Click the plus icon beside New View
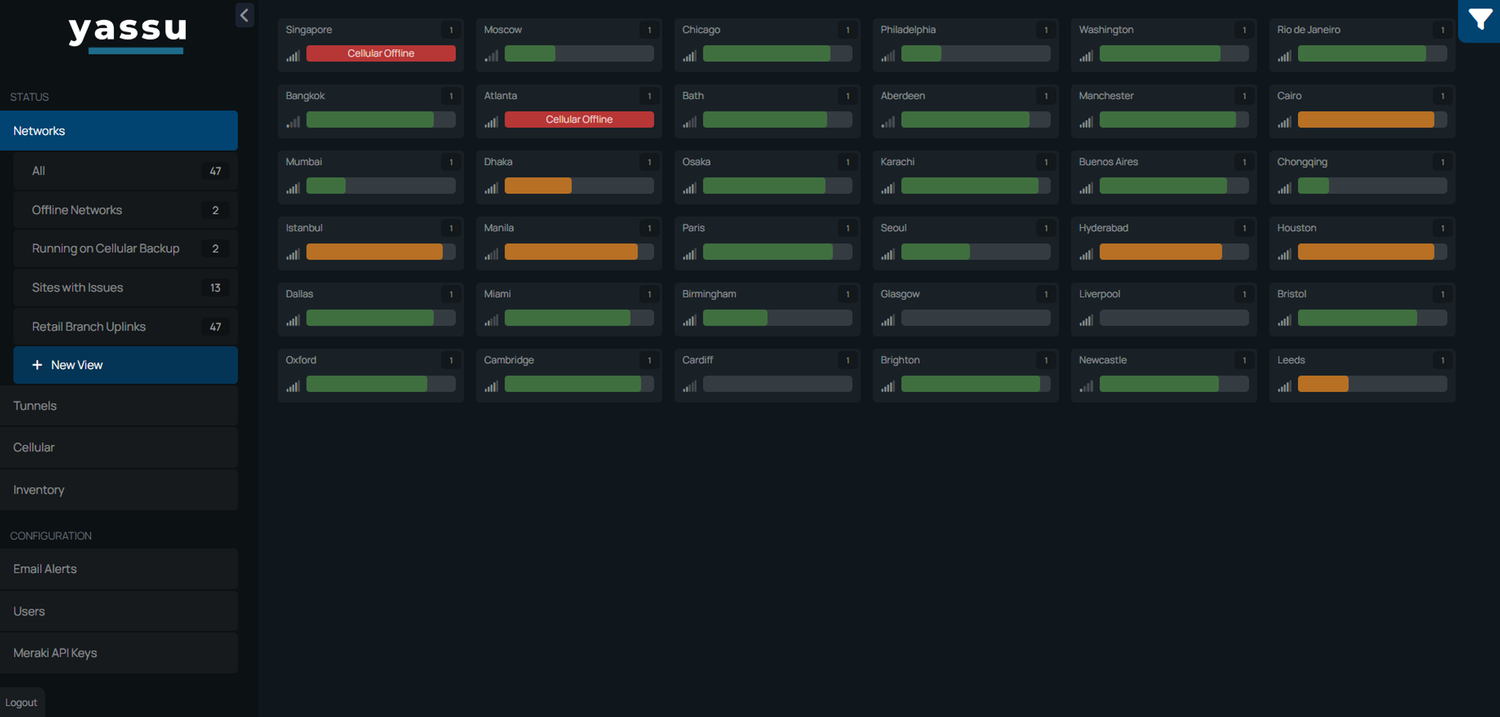1500x717 pixels. coord(38,365)
